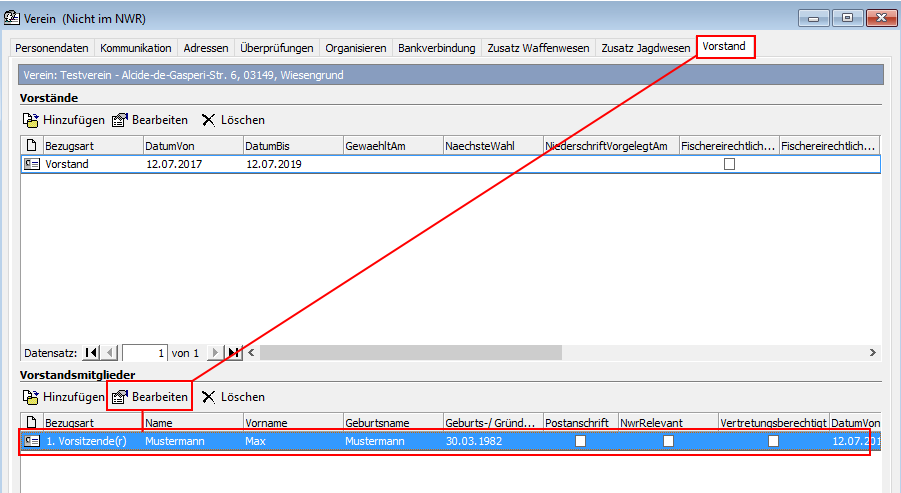The image size is (901, 493).
Task: Click Bearbeiten in the Vorstände toolbar
Action: (149, 120)
